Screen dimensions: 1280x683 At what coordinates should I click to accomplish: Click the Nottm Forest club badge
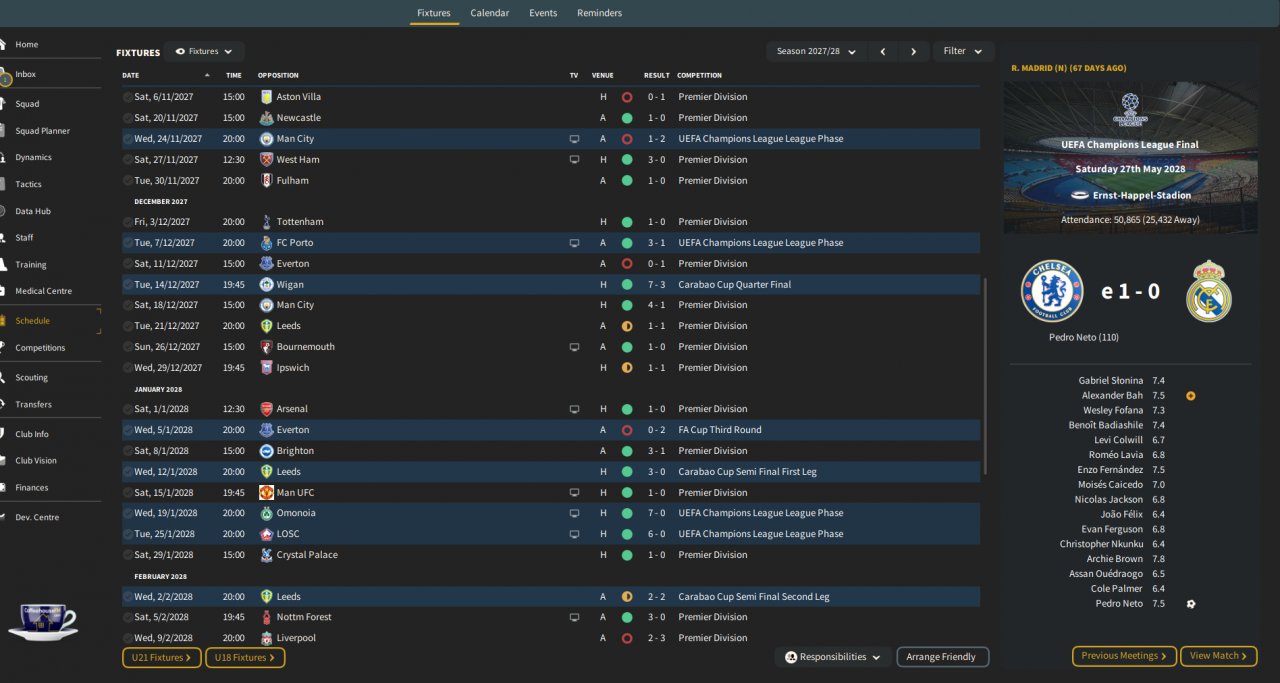coord(266,617)
